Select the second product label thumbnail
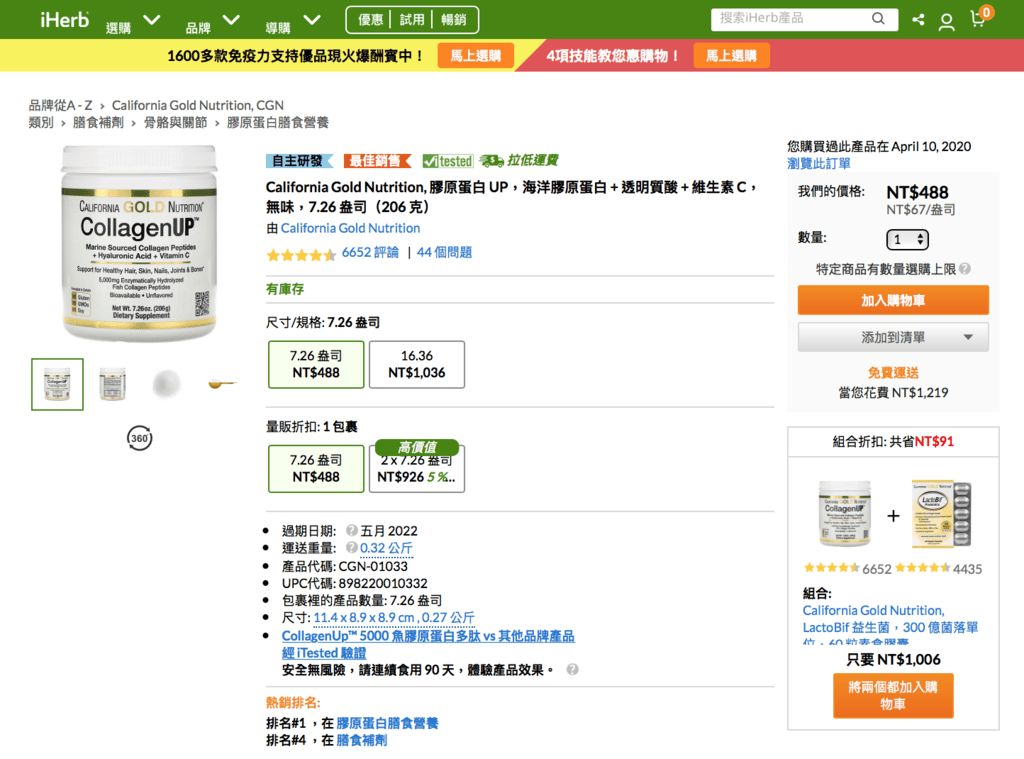The image size is (1024, 759). (112, 384)
